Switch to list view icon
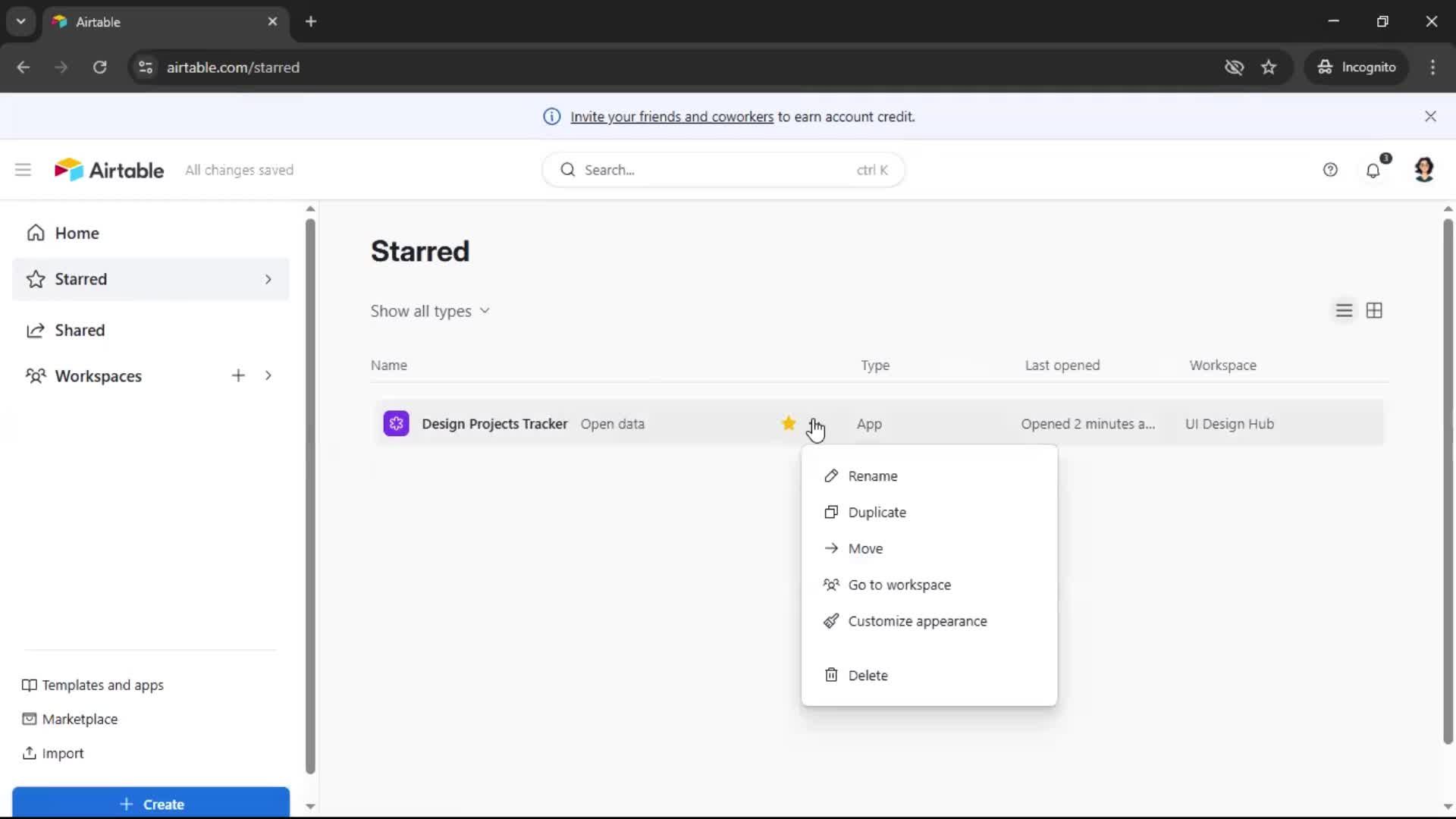 click(1344, 311)
